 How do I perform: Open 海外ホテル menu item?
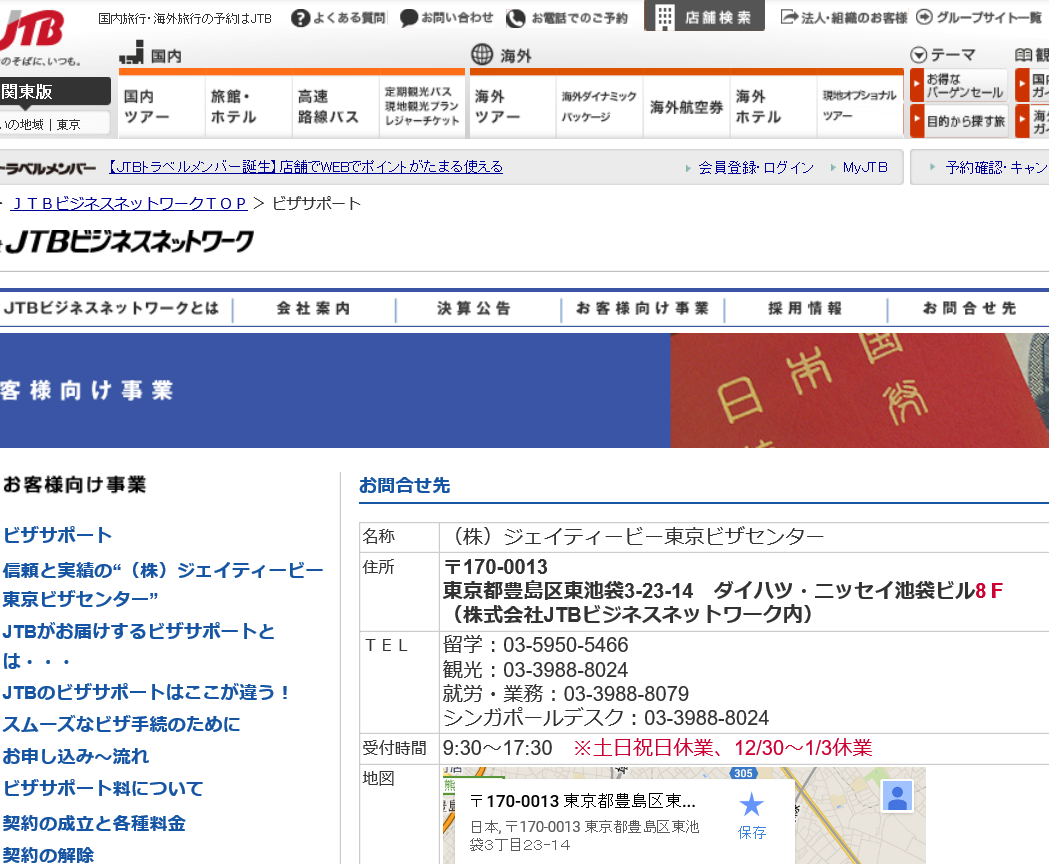pyautogui.click(x=773, y=107)
